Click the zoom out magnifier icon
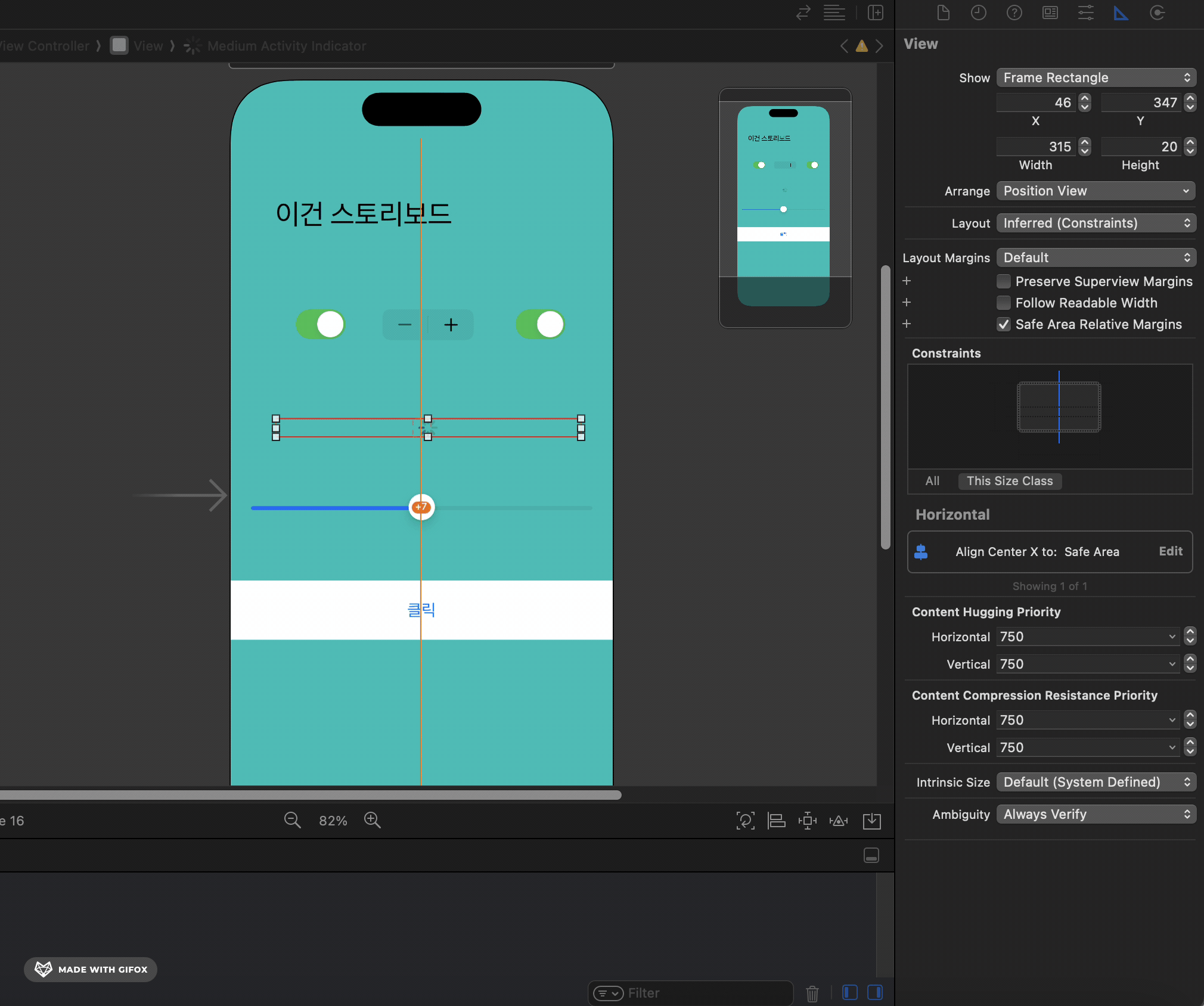The height and width of the screenshot is (1006, 1204). (x=292, y=820)
